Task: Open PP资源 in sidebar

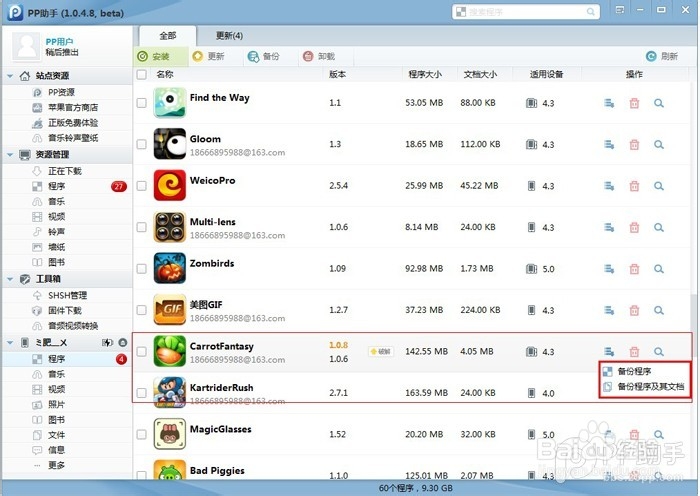Action: coord(61,92)
